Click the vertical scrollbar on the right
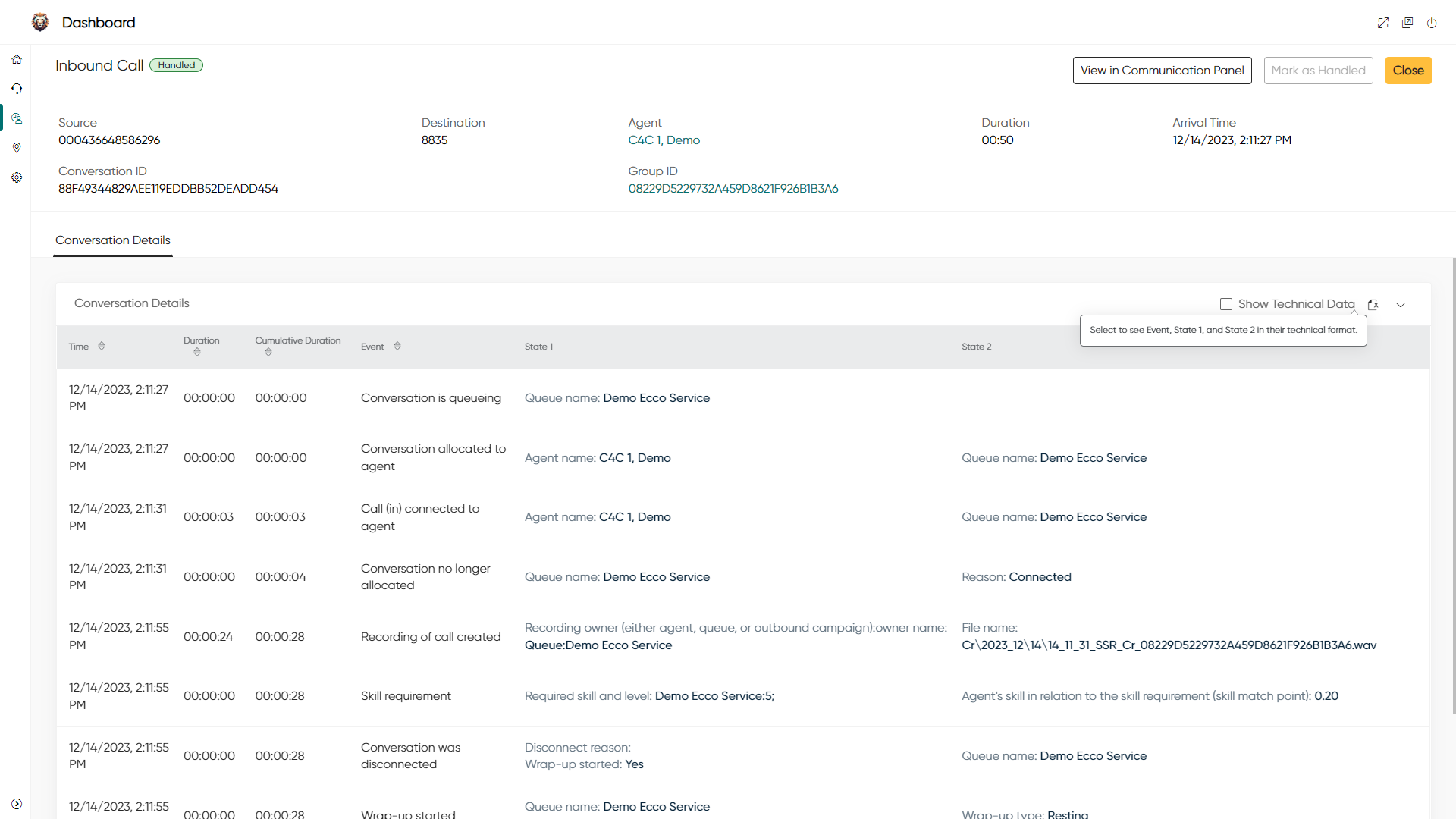The height and width of the screenshot is (819, 1456). click(x=1453, y=485)
